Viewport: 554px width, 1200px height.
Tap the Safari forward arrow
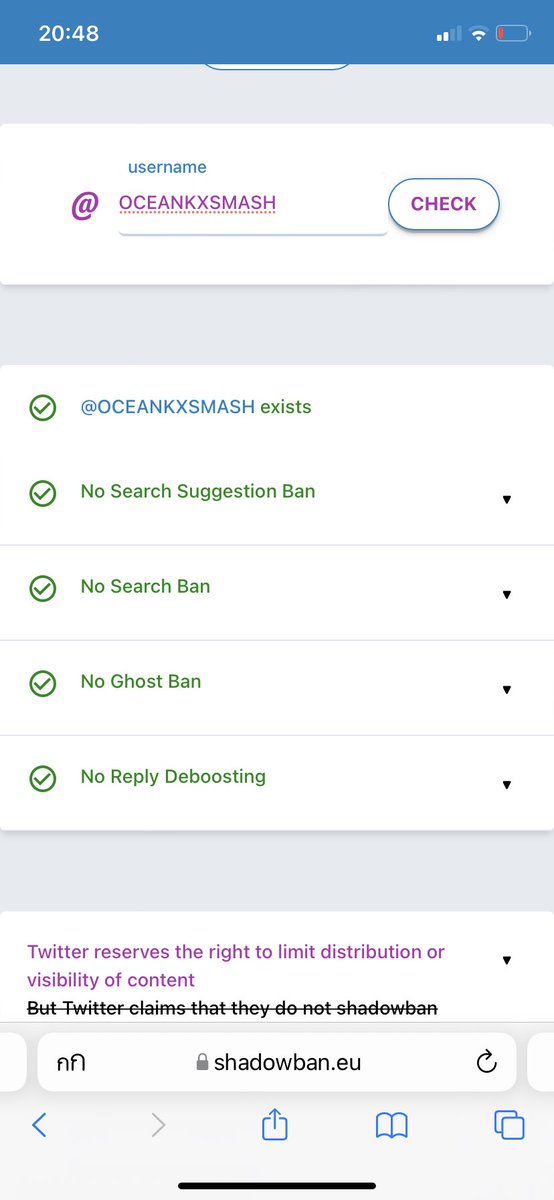point(158,1125)
